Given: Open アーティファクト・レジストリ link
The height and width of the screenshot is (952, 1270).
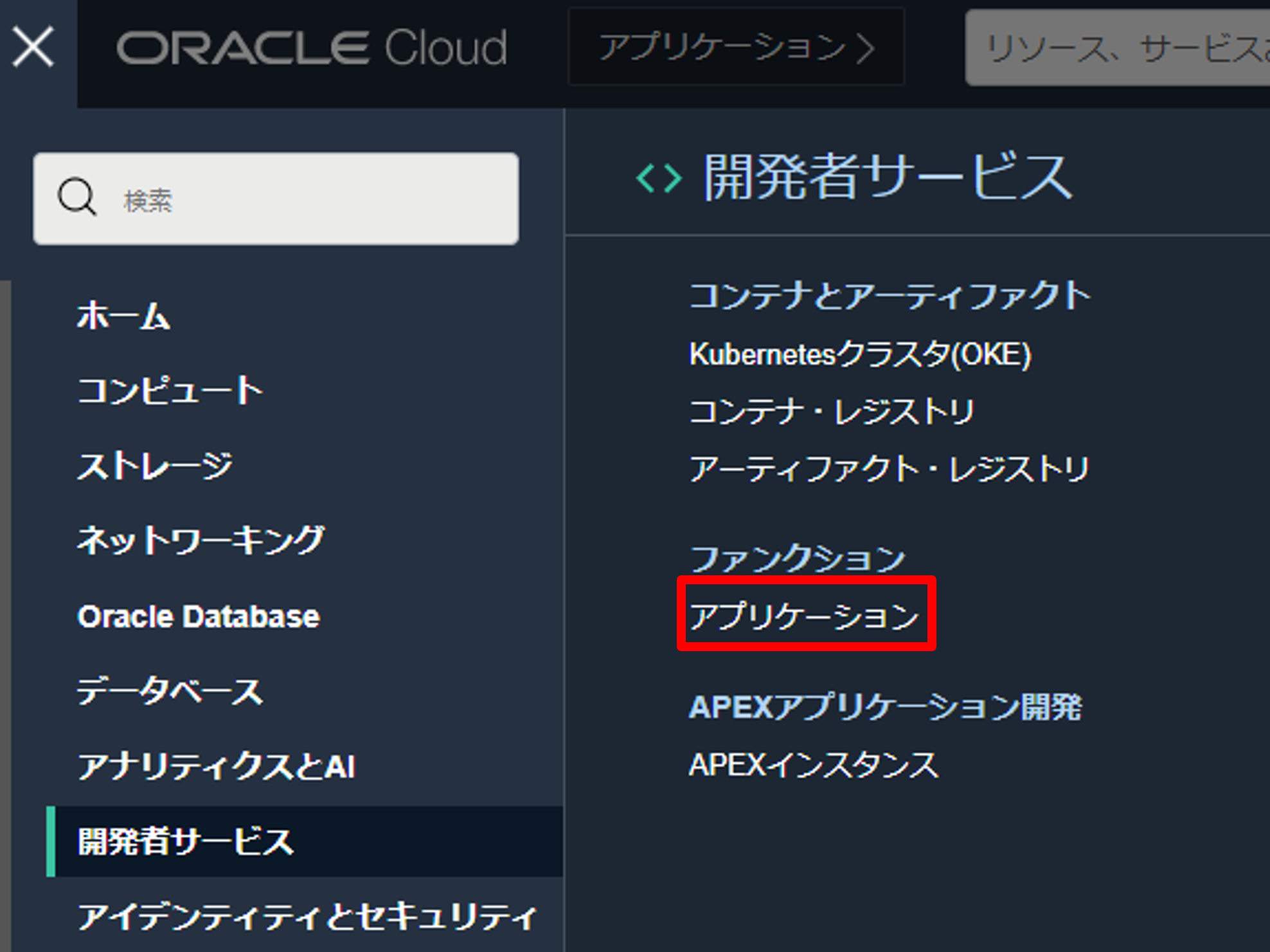Looking at the screenshot, I should [x=888, y=469].
